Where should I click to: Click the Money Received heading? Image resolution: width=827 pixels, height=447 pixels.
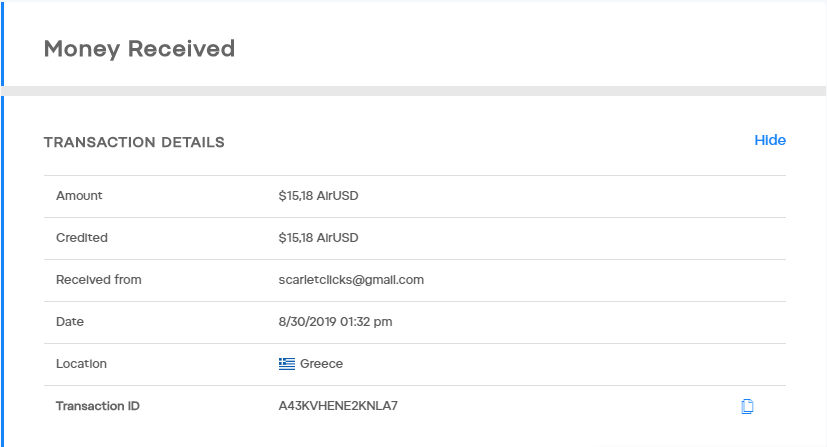pos(139,48)
